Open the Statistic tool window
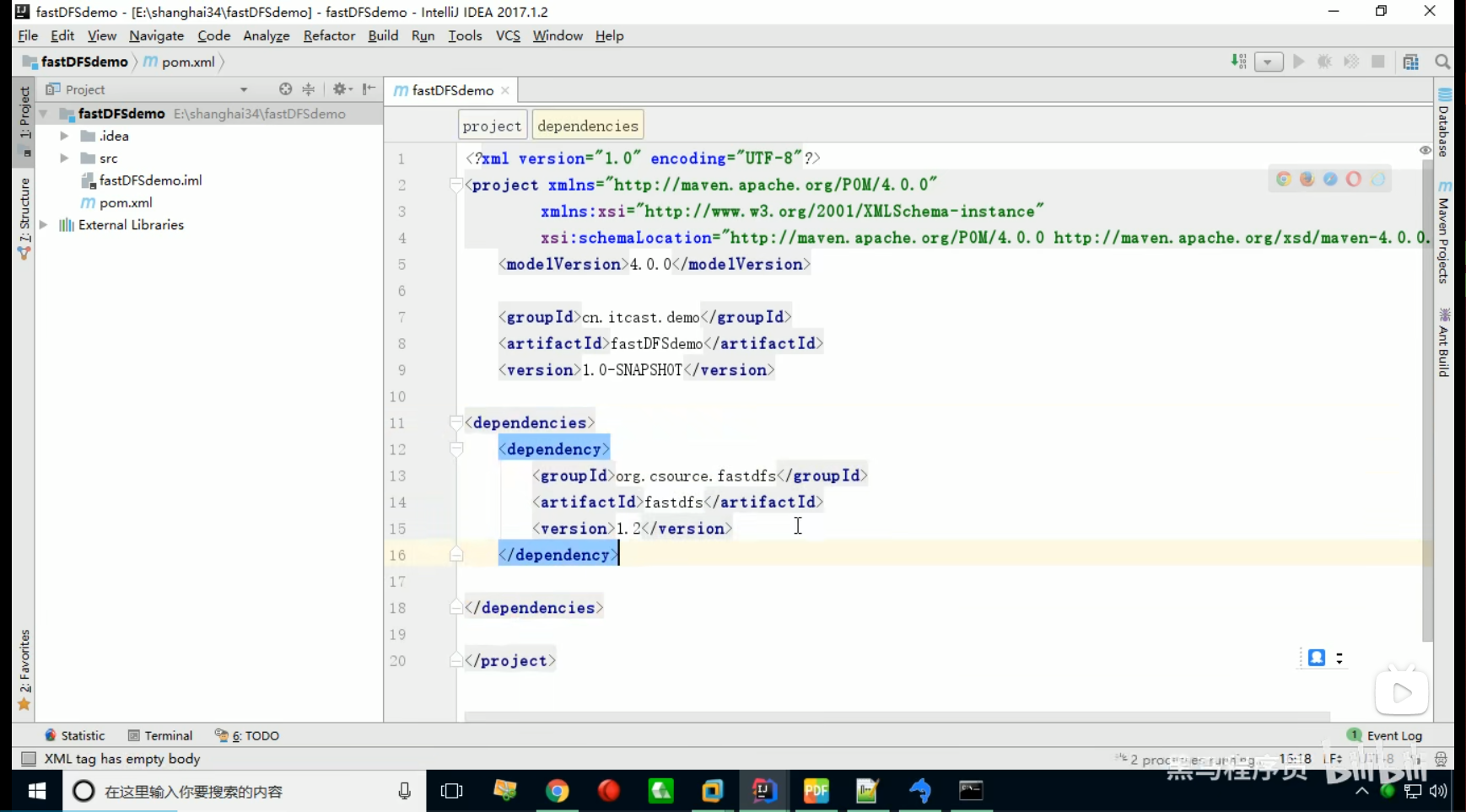 click(x=74, y=735)
